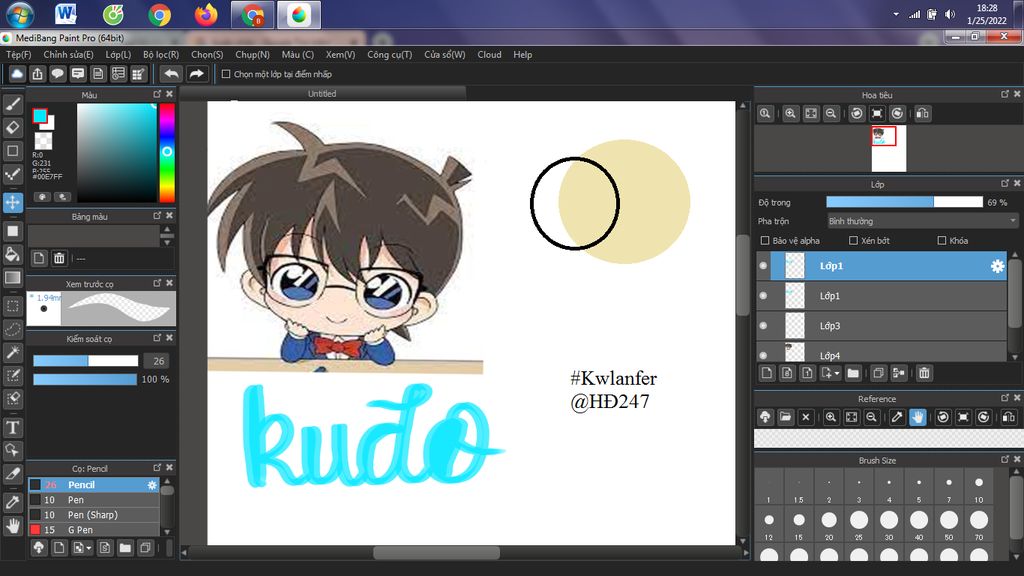Screen dimensions: 1024x576
Task: Open reference image folder icon
Action: pyautogui.click(x=786, y=417)
